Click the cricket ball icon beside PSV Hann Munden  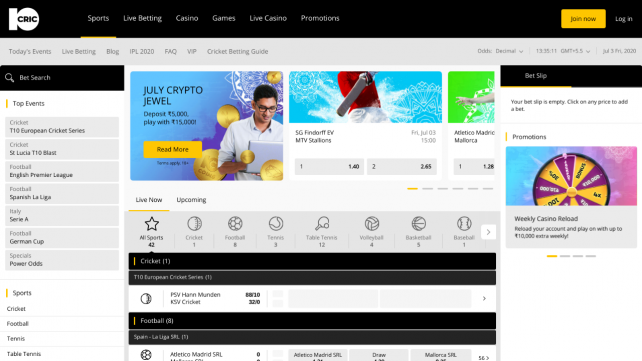[x=146, y=298]
